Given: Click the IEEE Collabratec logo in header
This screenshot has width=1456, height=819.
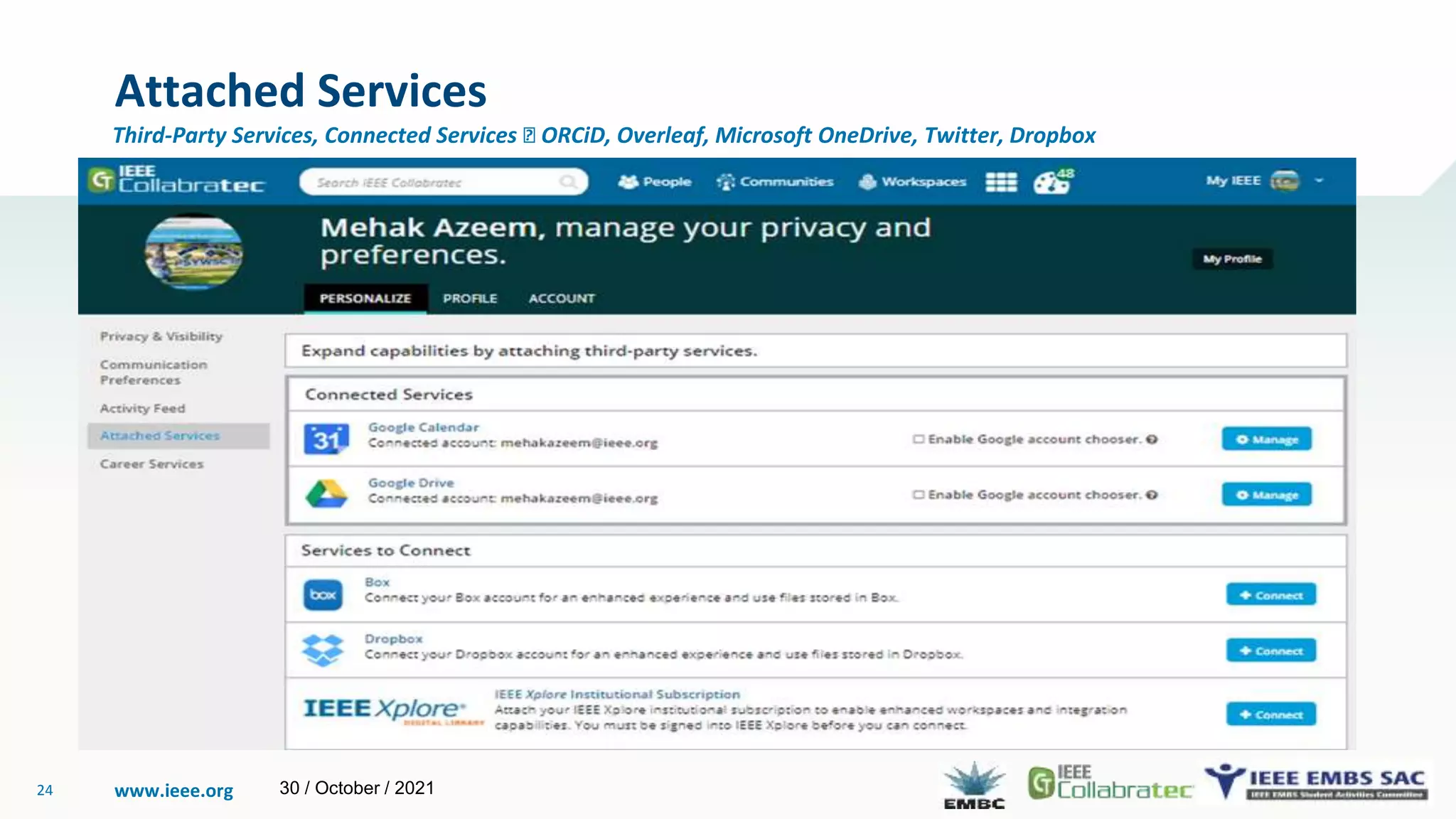Looking at the screenshot, I should pyautogui.click(x=176, y=180).
